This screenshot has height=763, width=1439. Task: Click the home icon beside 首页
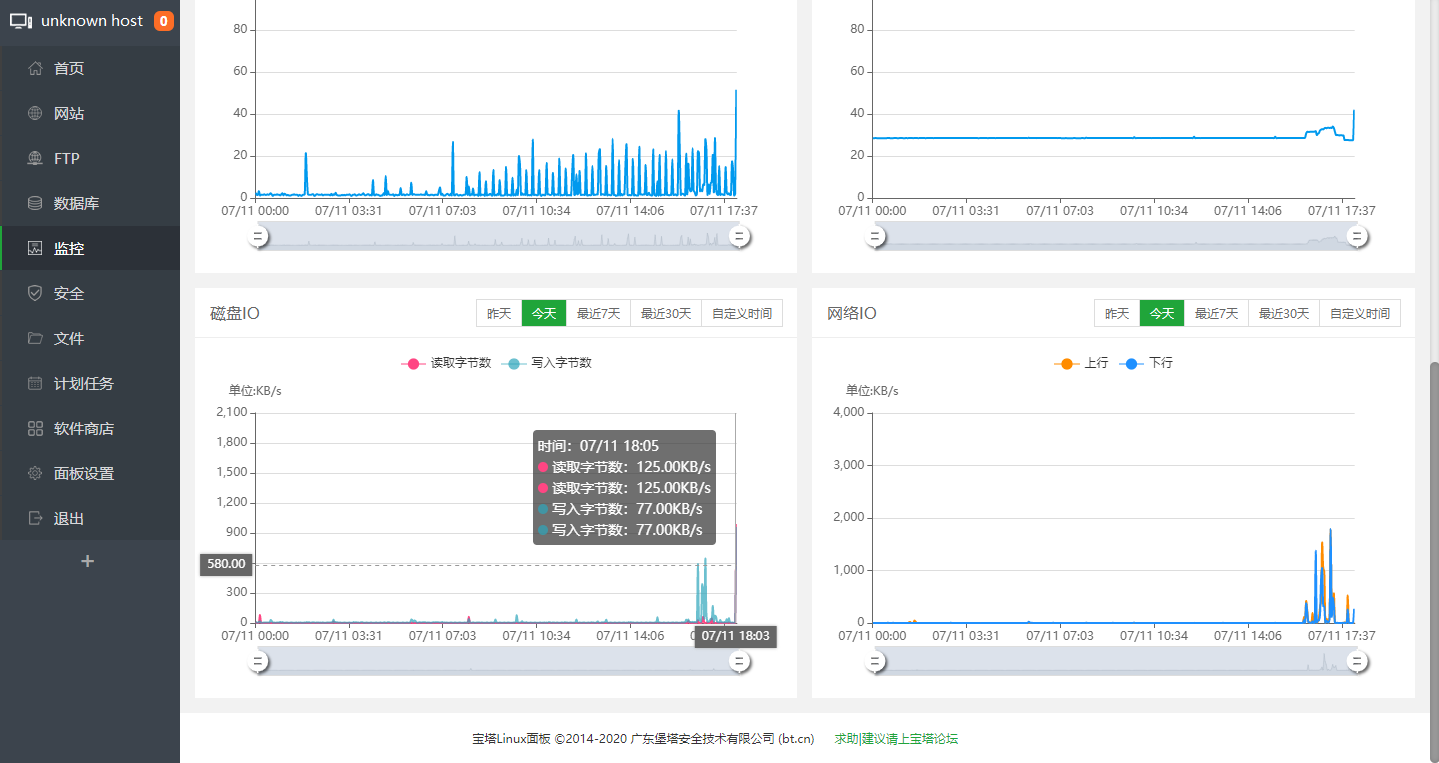click(x=35, y=68)
